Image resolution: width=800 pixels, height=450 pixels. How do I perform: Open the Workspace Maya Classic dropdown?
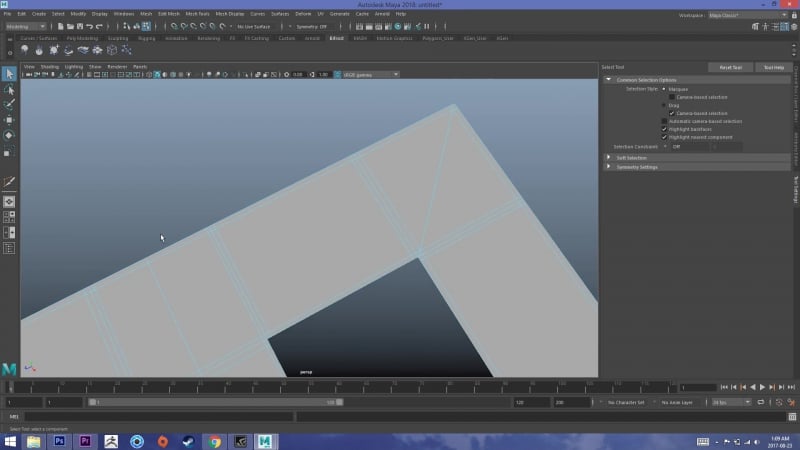748,15
